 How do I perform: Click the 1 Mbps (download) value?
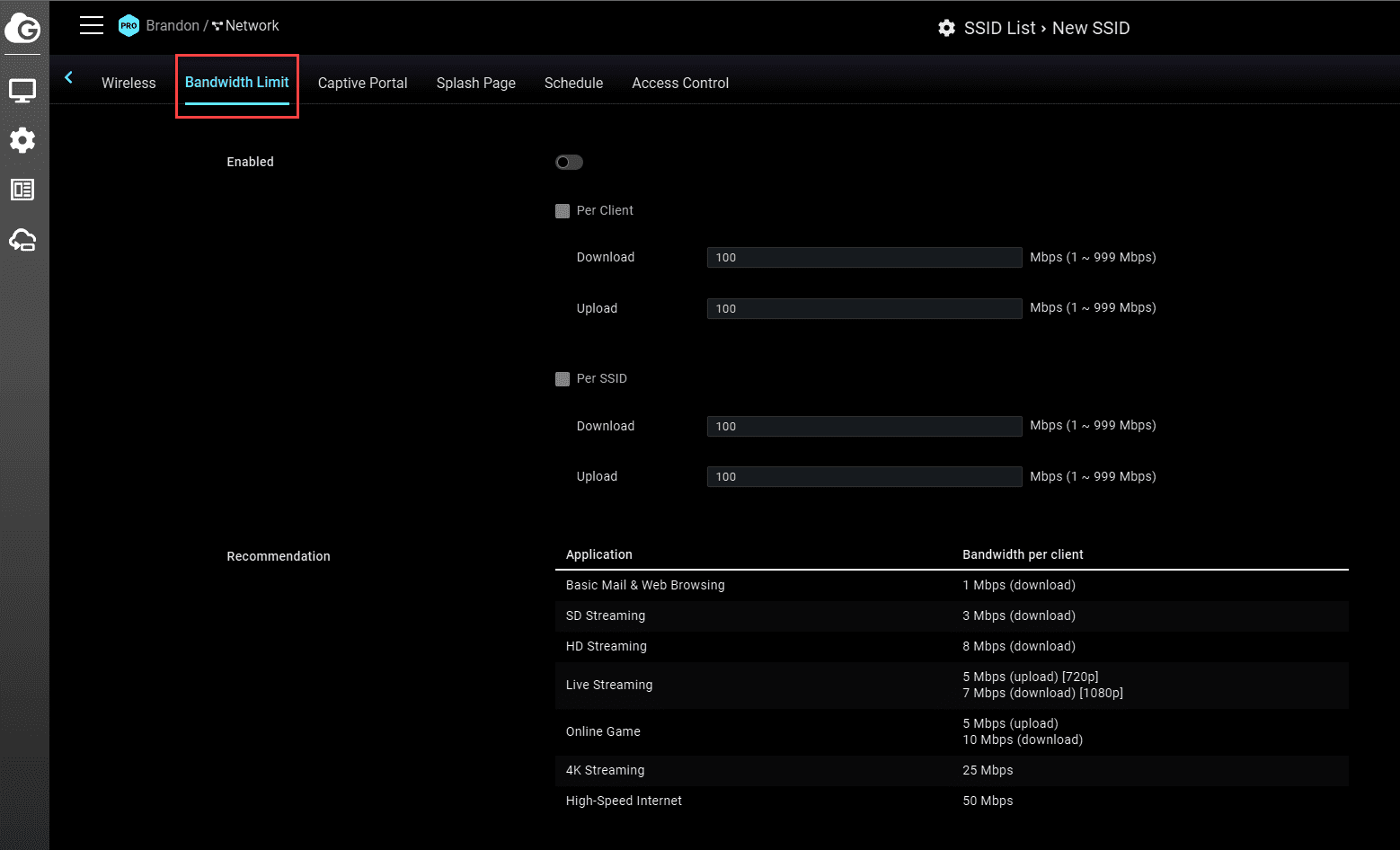[1019, 585]
